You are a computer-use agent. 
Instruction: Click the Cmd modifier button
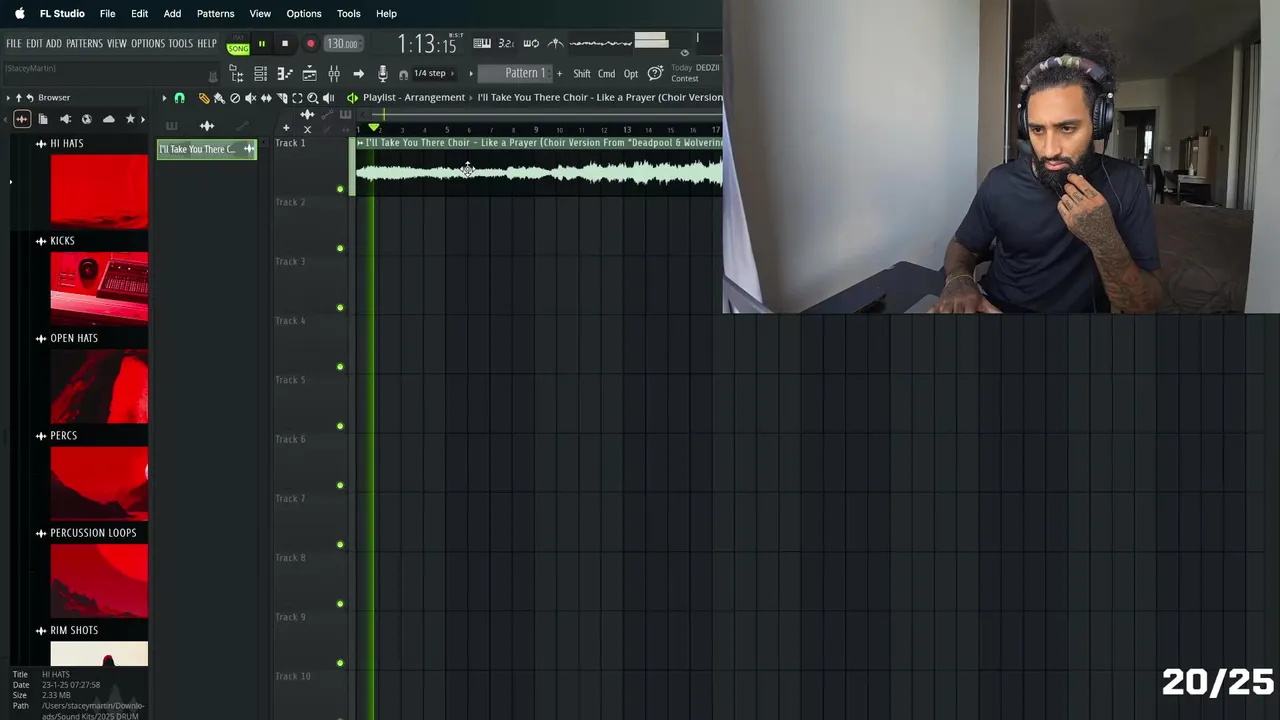coord(607,74)
